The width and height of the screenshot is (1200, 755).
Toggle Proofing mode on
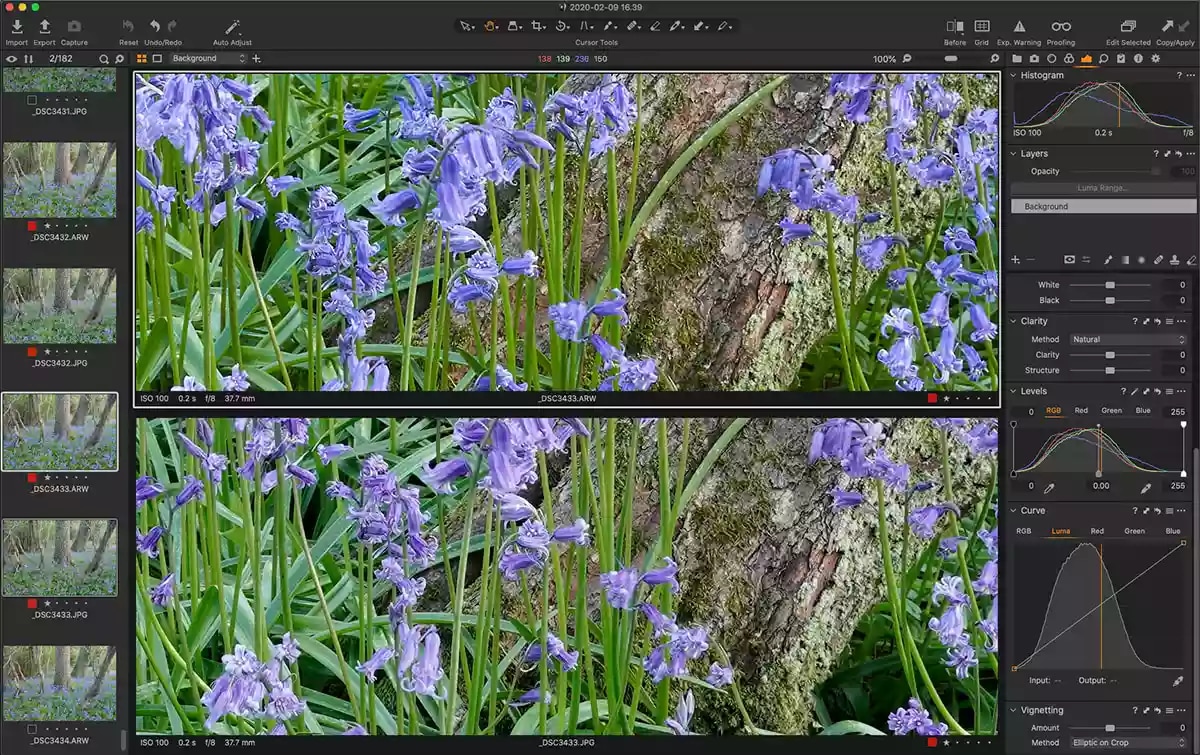click(x=1060, y=25)
